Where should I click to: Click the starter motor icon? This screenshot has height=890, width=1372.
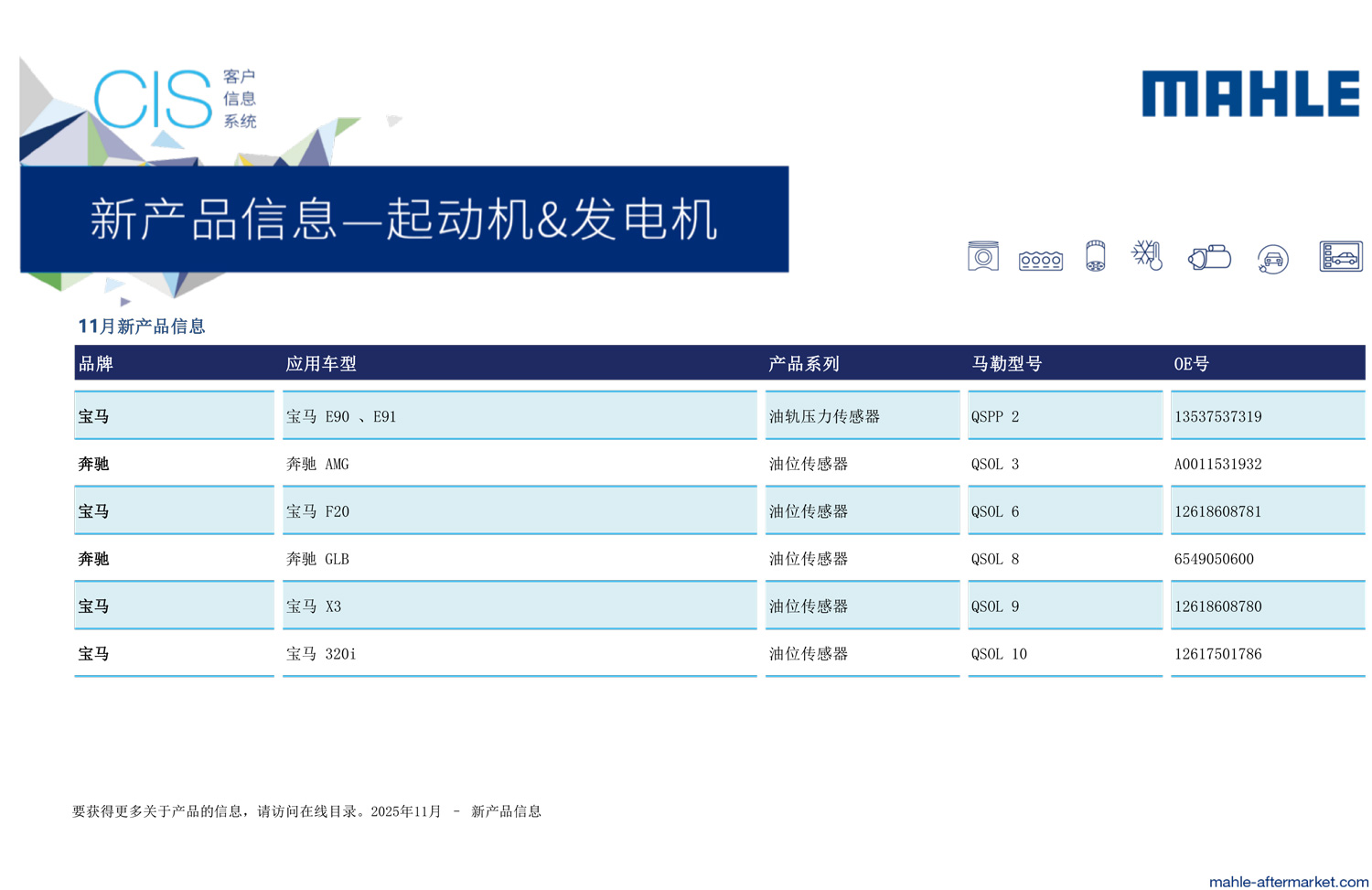[x=1209, y=258]
